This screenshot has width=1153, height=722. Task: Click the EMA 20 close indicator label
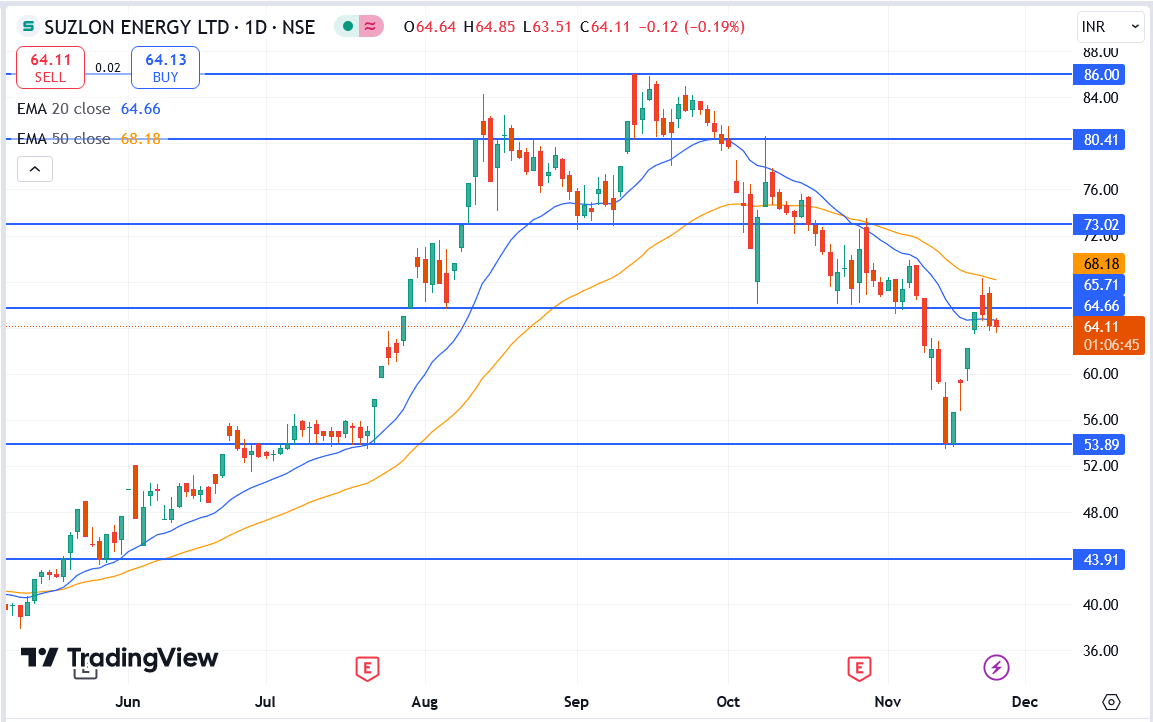63,110
